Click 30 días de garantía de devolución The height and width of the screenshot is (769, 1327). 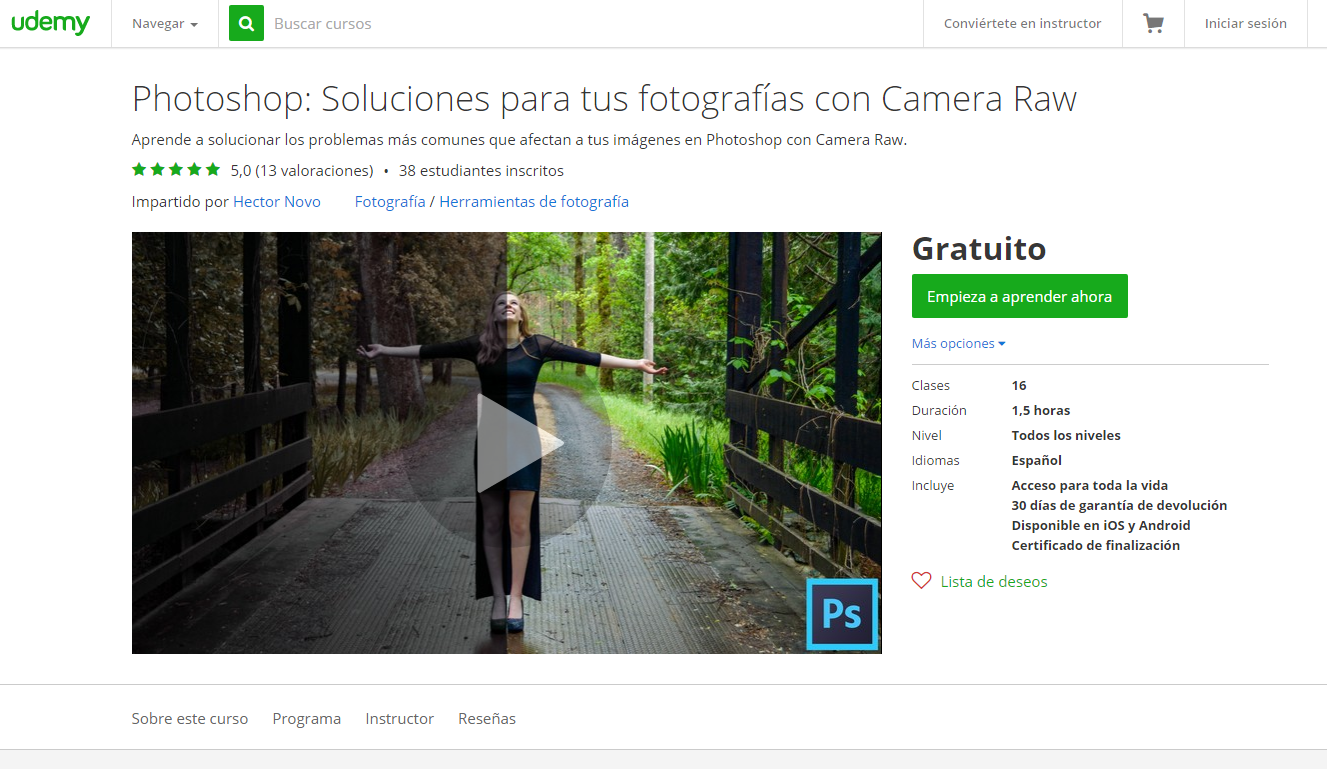pos(1119,505)
